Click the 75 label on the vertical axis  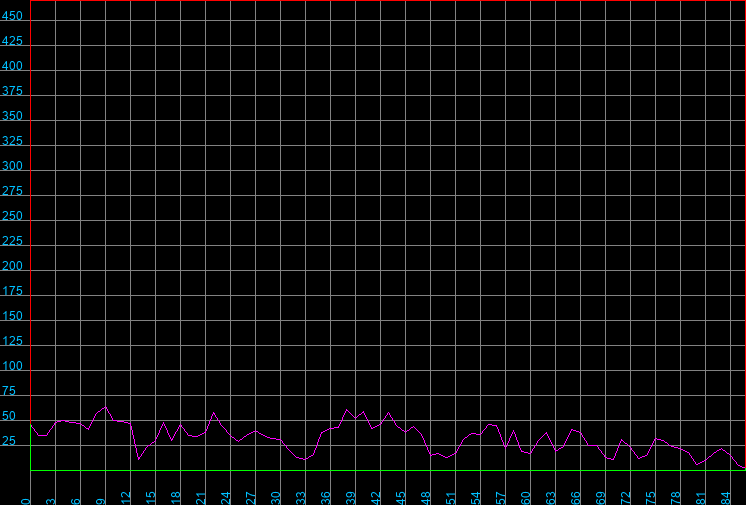9,391
